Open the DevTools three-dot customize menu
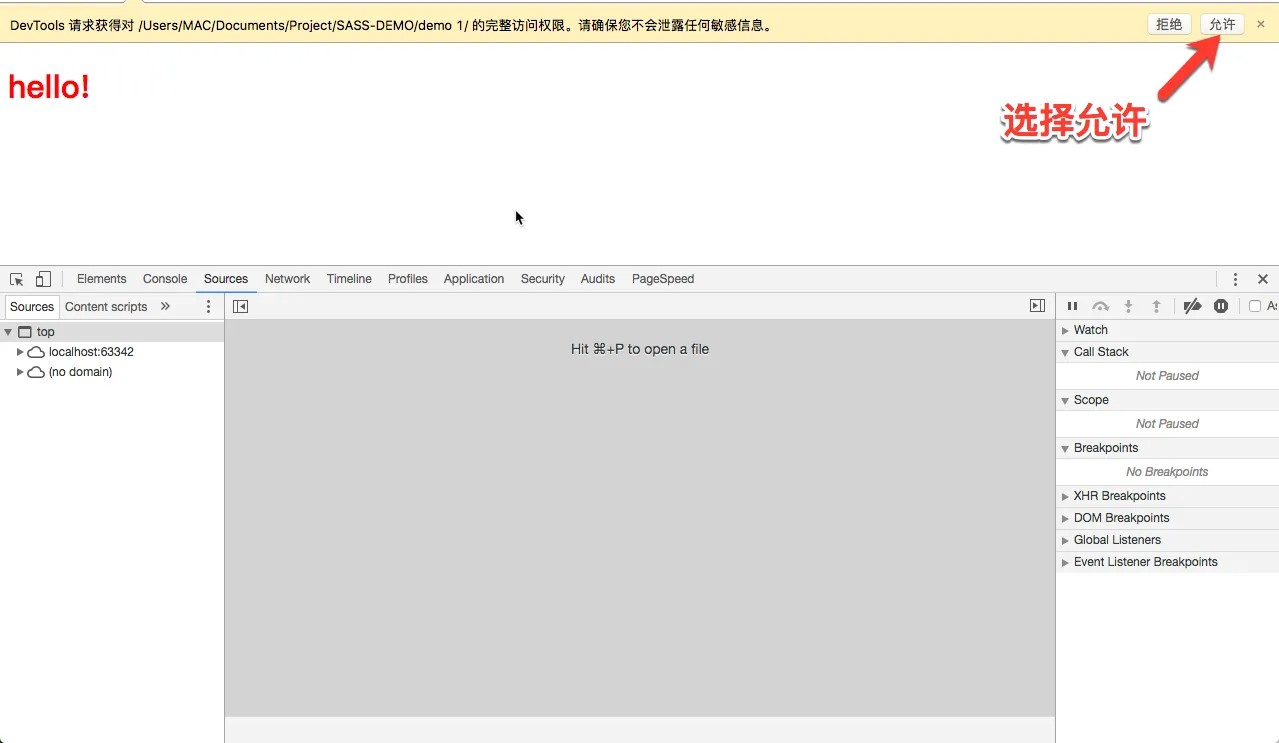 [1235, 279]
